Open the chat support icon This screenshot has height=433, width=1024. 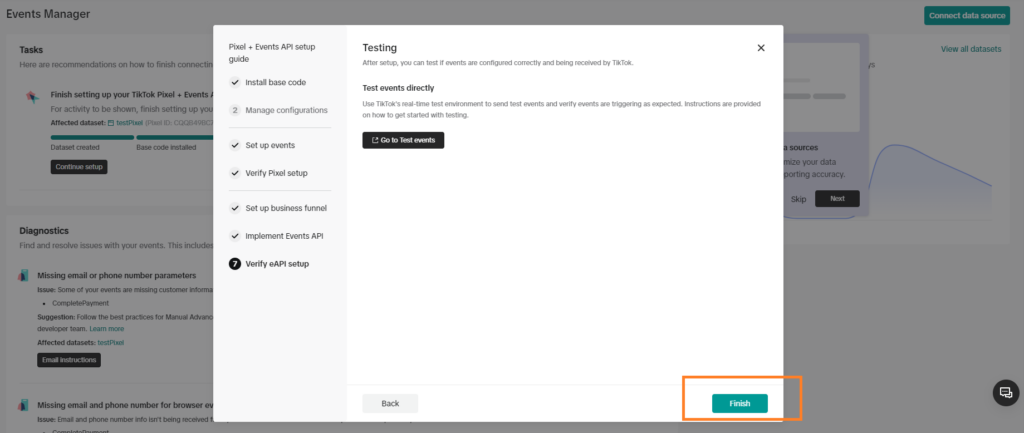1006,393
